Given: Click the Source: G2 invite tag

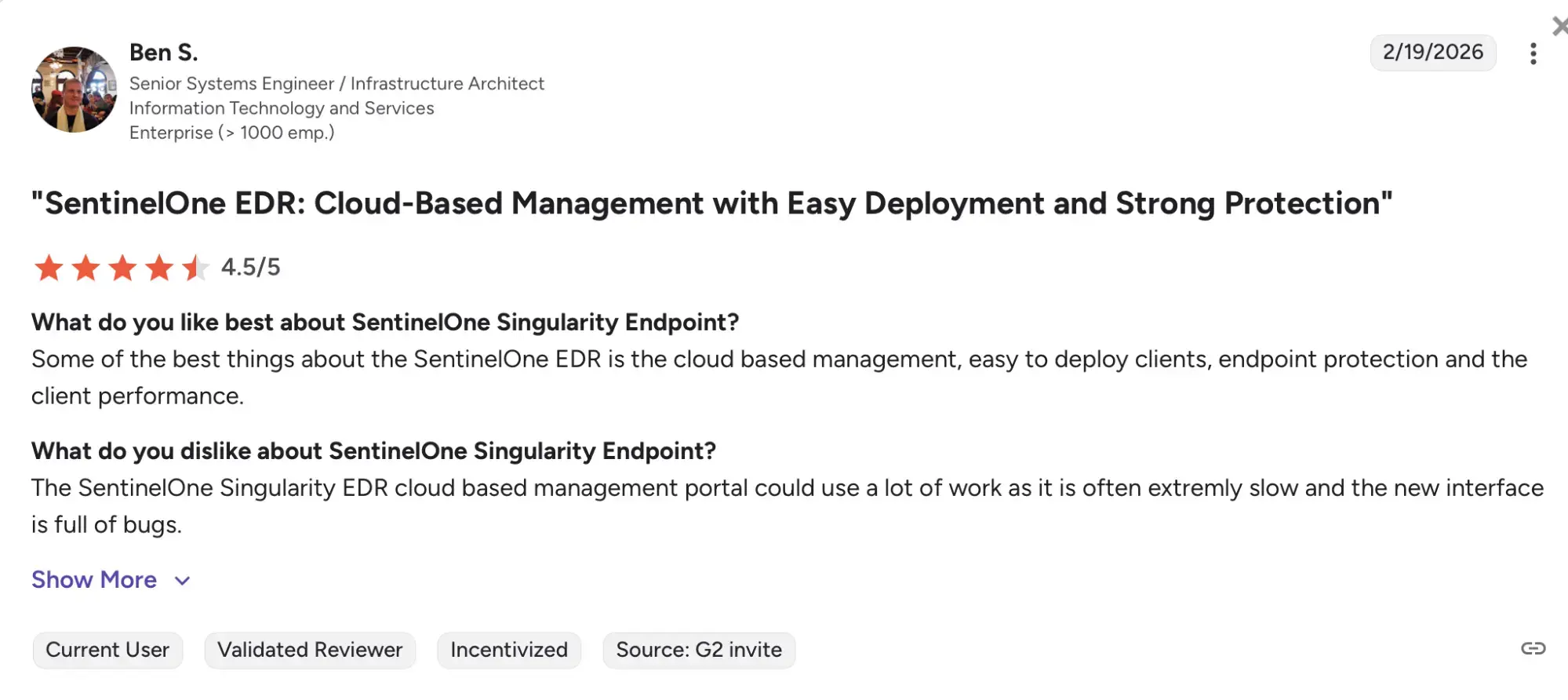Looking at the screenshot, I should [699, 650].
